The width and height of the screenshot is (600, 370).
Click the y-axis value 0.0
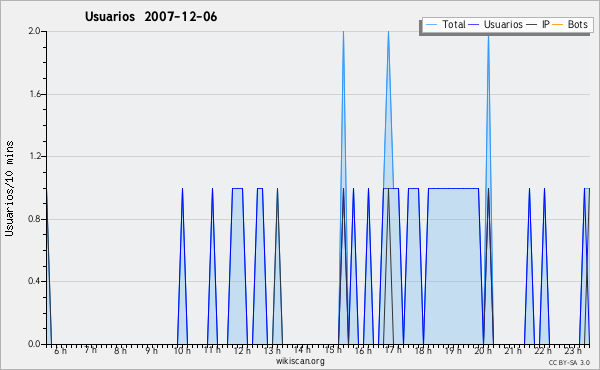34,344
